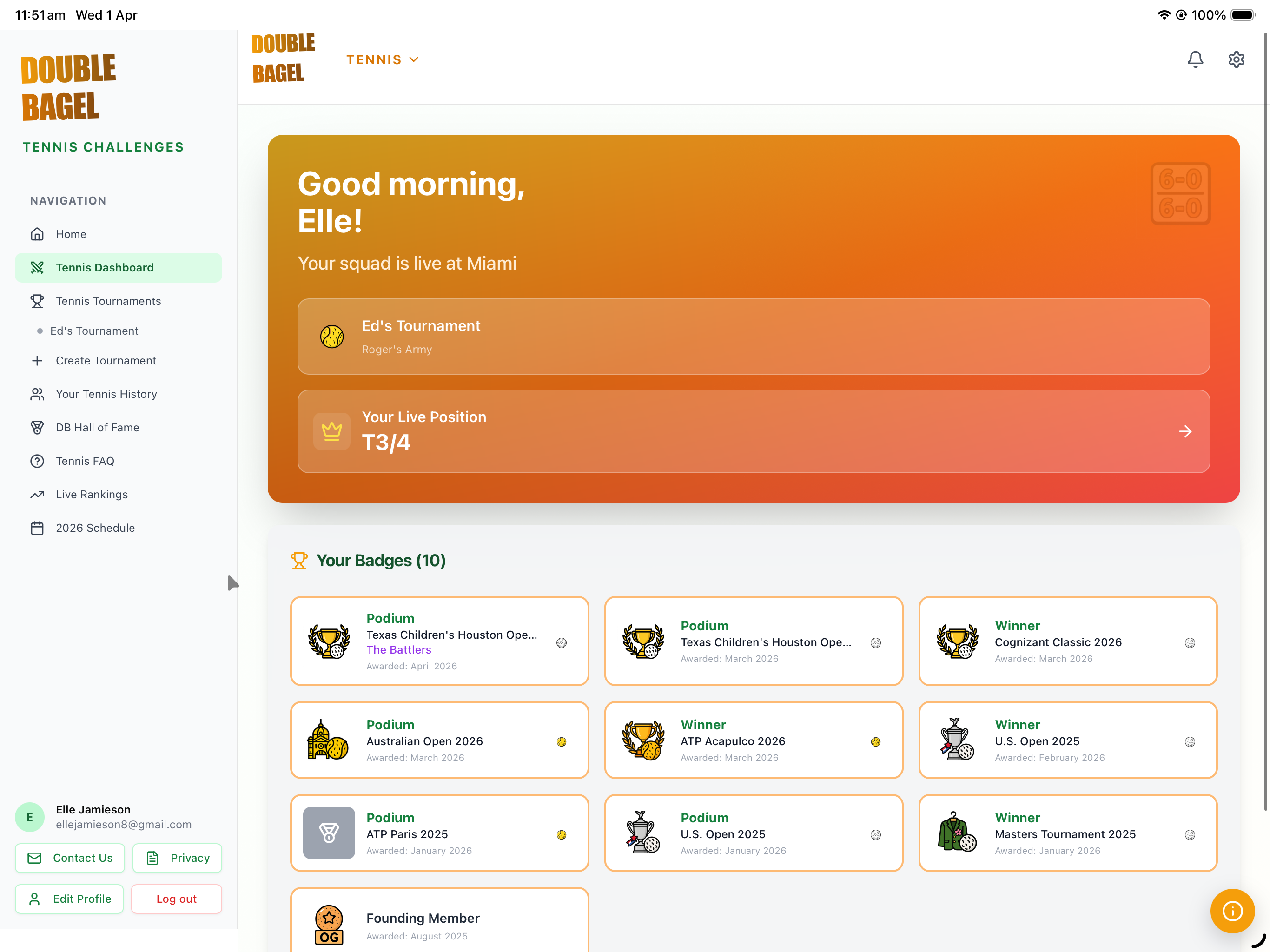The height and width of the screenshot is (952, 1270).
Task: Select Tennis Dashboard in navigation
Action: 118,268
